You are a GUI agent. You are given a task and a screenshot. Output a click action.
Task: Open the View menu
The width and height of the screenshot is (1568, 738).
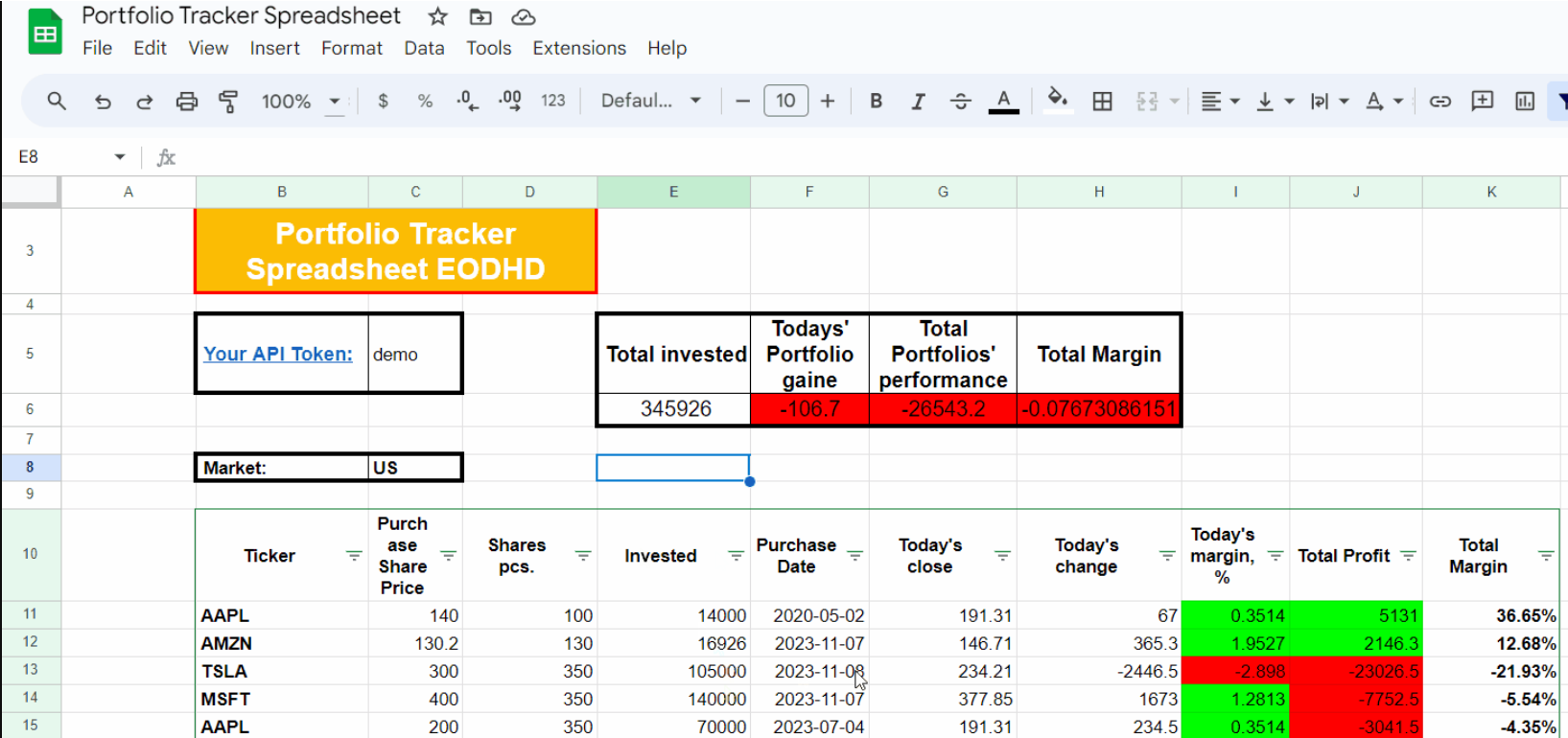point(208,48)
